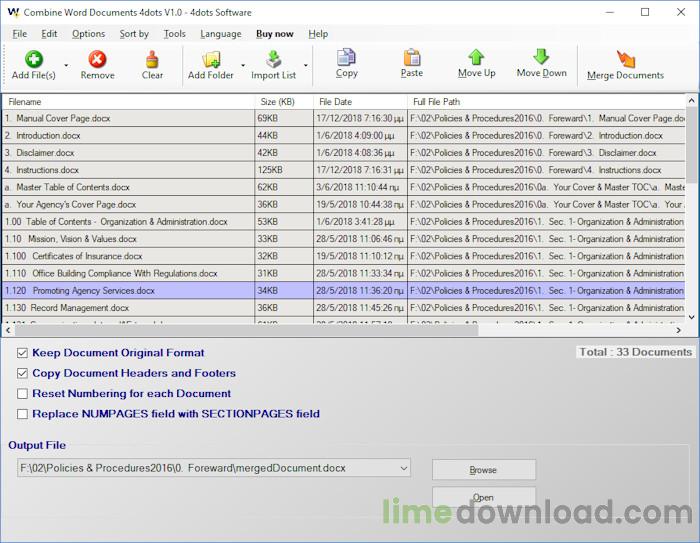The height and width of the screenshot is (543, 700).
Task: Open the Add File(s) dropdown arrow
Action: 66,65
